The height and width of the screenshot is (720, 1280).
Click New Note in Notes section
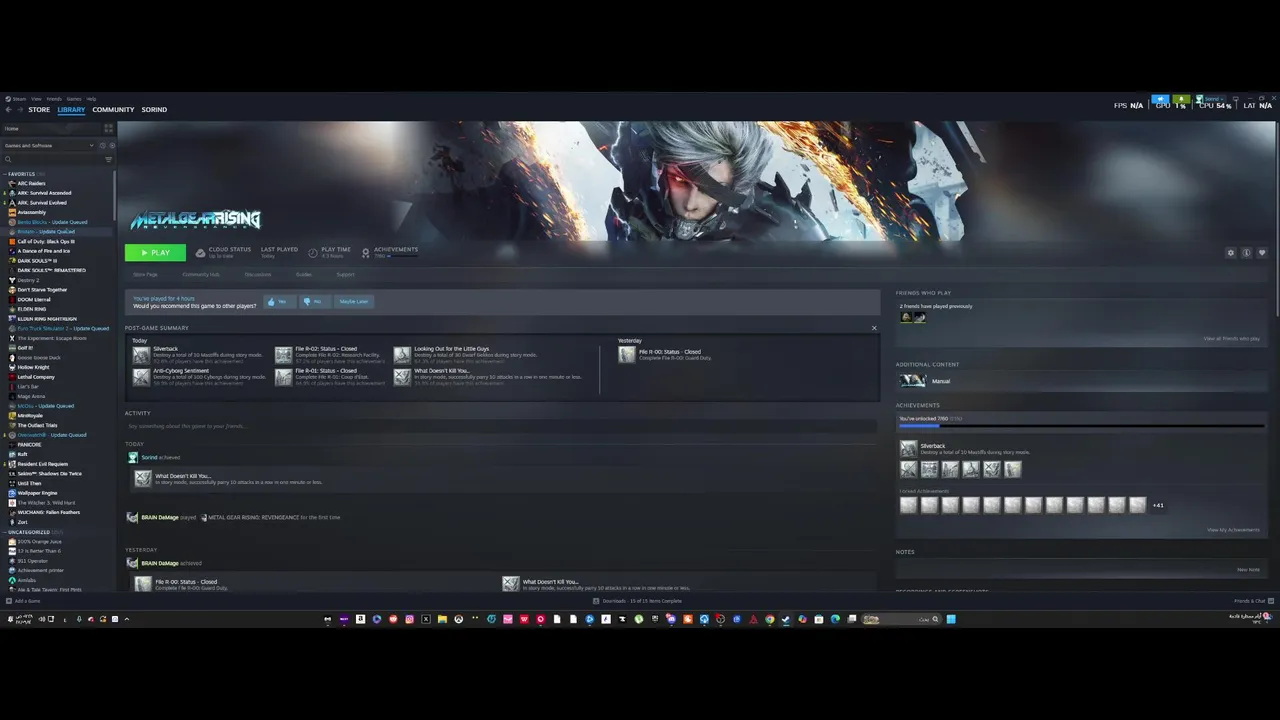tap(1248, 569)
